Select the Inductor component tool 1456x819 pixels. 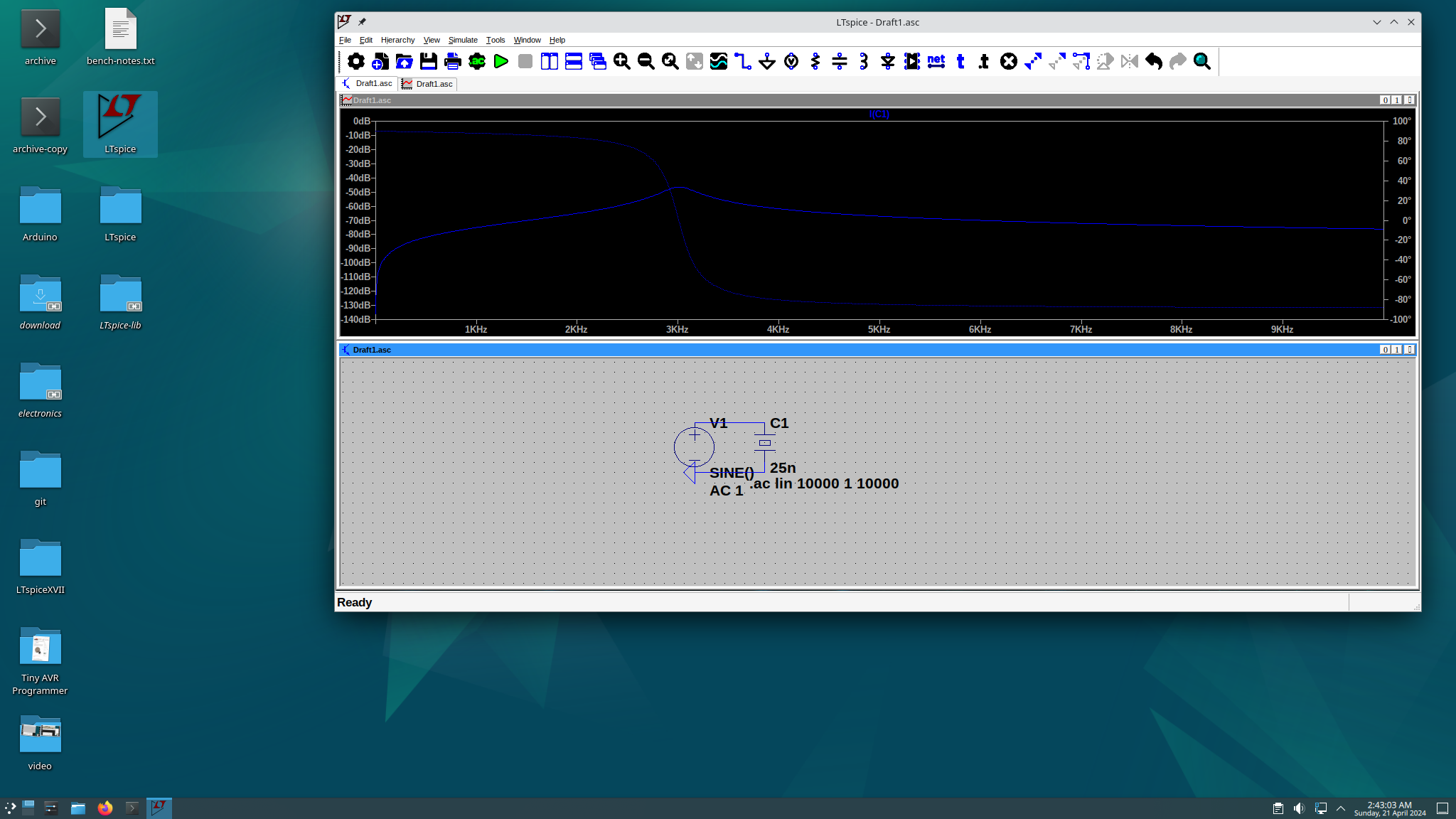[864, 62]
